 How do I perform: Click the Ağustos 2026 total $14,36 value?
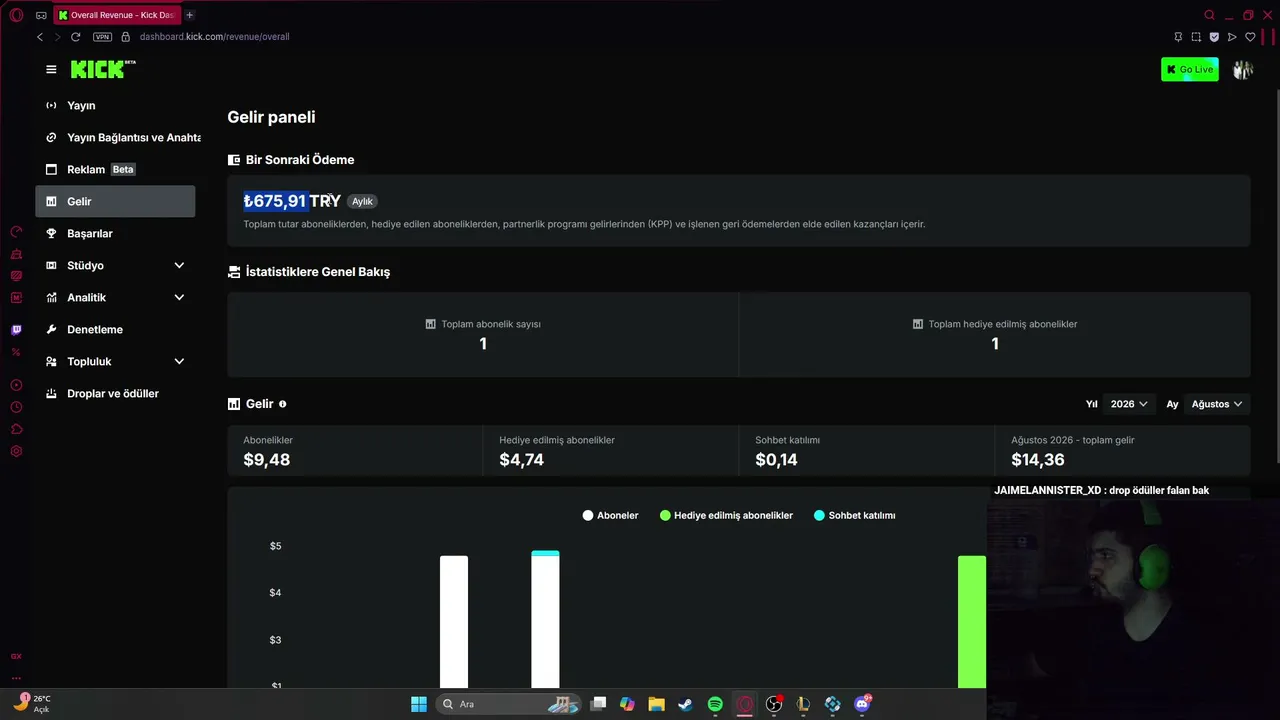click(x=1037, y=460)
